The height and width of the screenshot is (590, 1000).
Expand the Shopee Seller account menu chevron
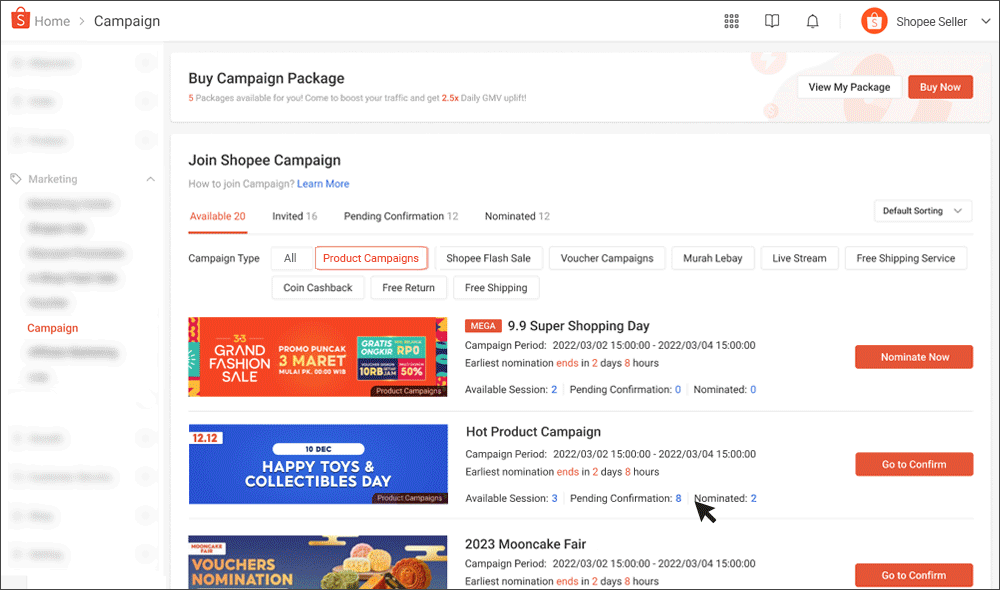tap(984, 20)
